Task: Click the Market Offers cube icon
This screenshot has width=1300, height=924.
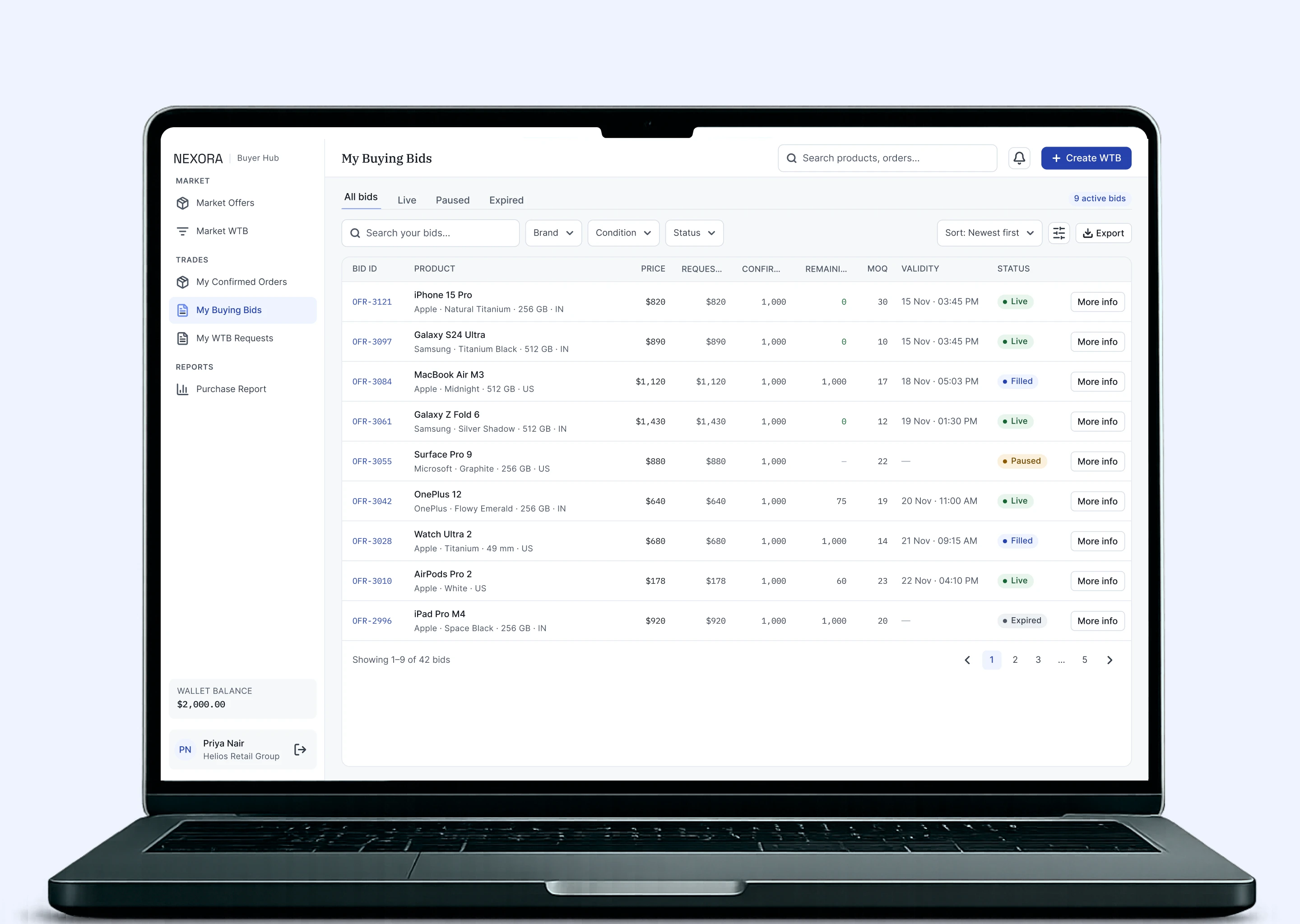Action: (x=183, y=203)
